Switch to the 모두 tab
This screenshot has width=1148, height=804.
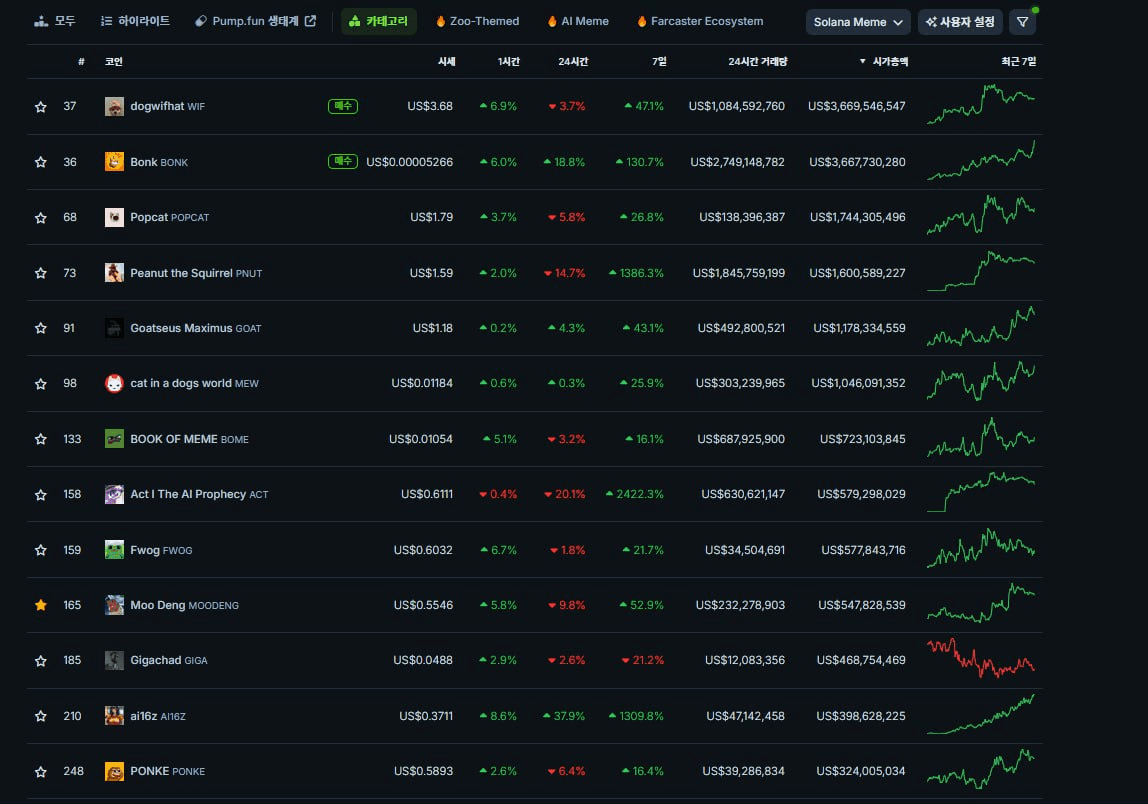click(x=55, y=21)
